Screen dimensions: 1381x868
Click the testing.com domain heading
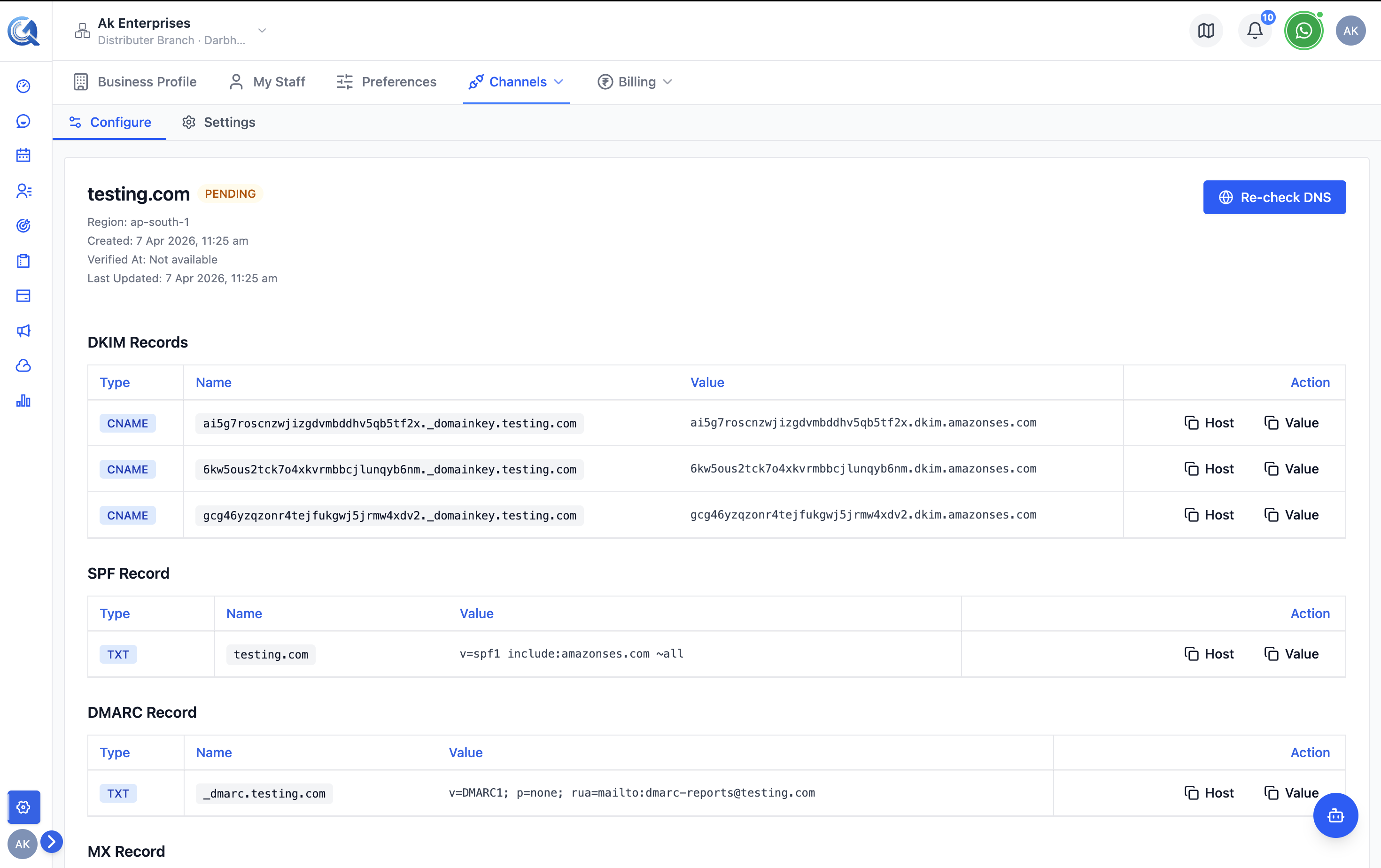[138, 194]
